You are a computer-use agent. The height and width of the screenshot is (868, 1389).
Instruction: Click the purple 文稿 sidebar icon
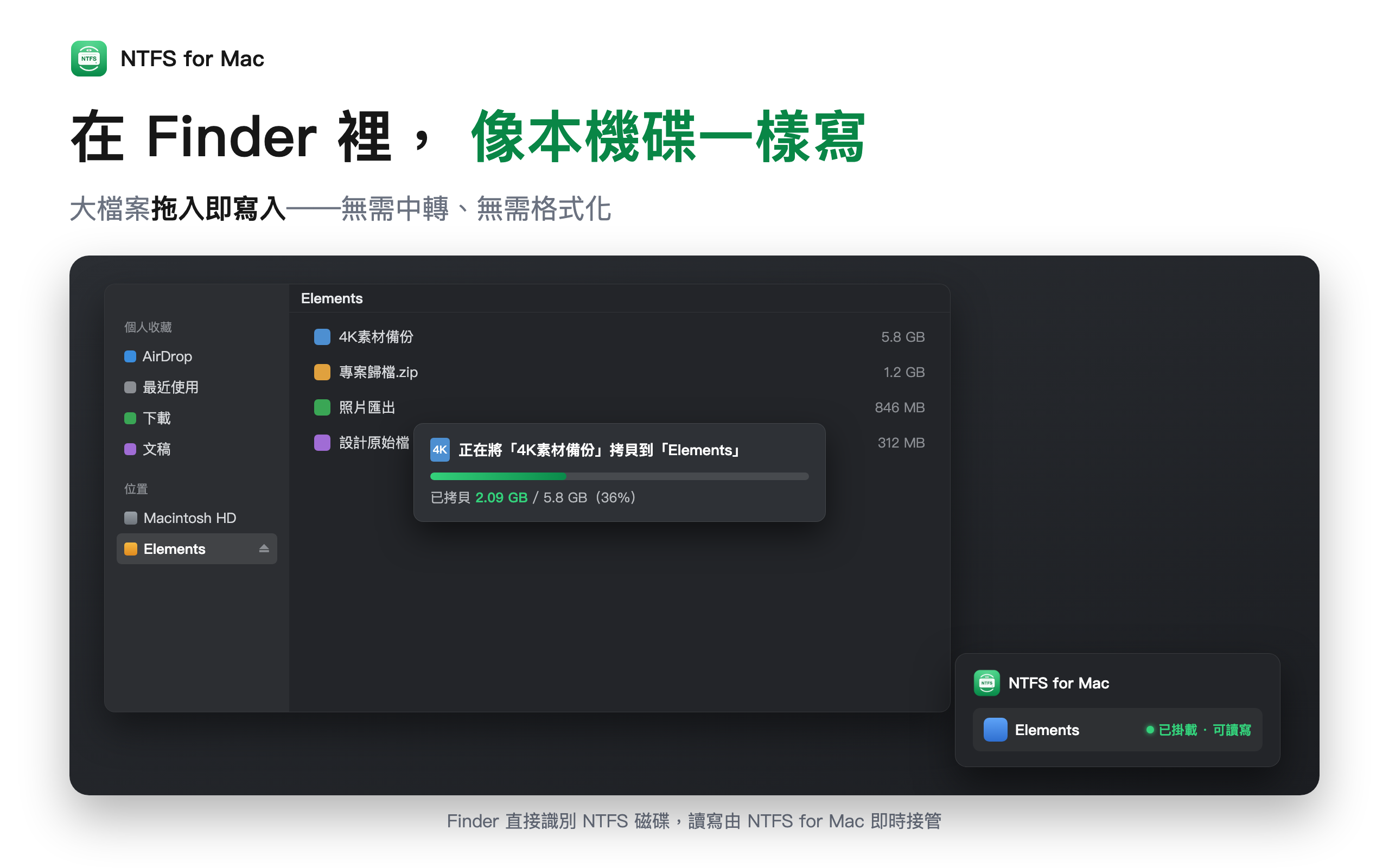130,450
